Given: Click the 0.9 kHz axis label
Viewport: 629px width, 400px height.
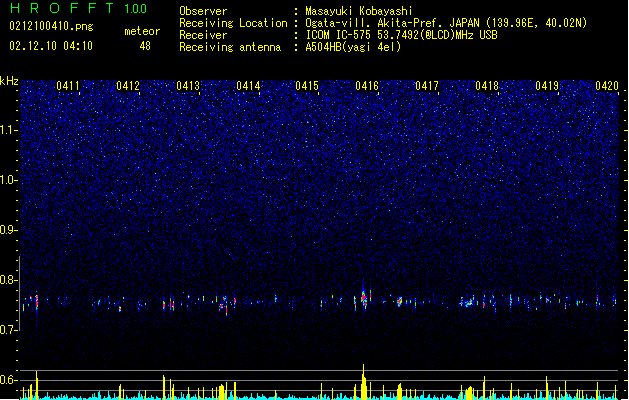Looking at the screenshot, I should tap(9, 230).
